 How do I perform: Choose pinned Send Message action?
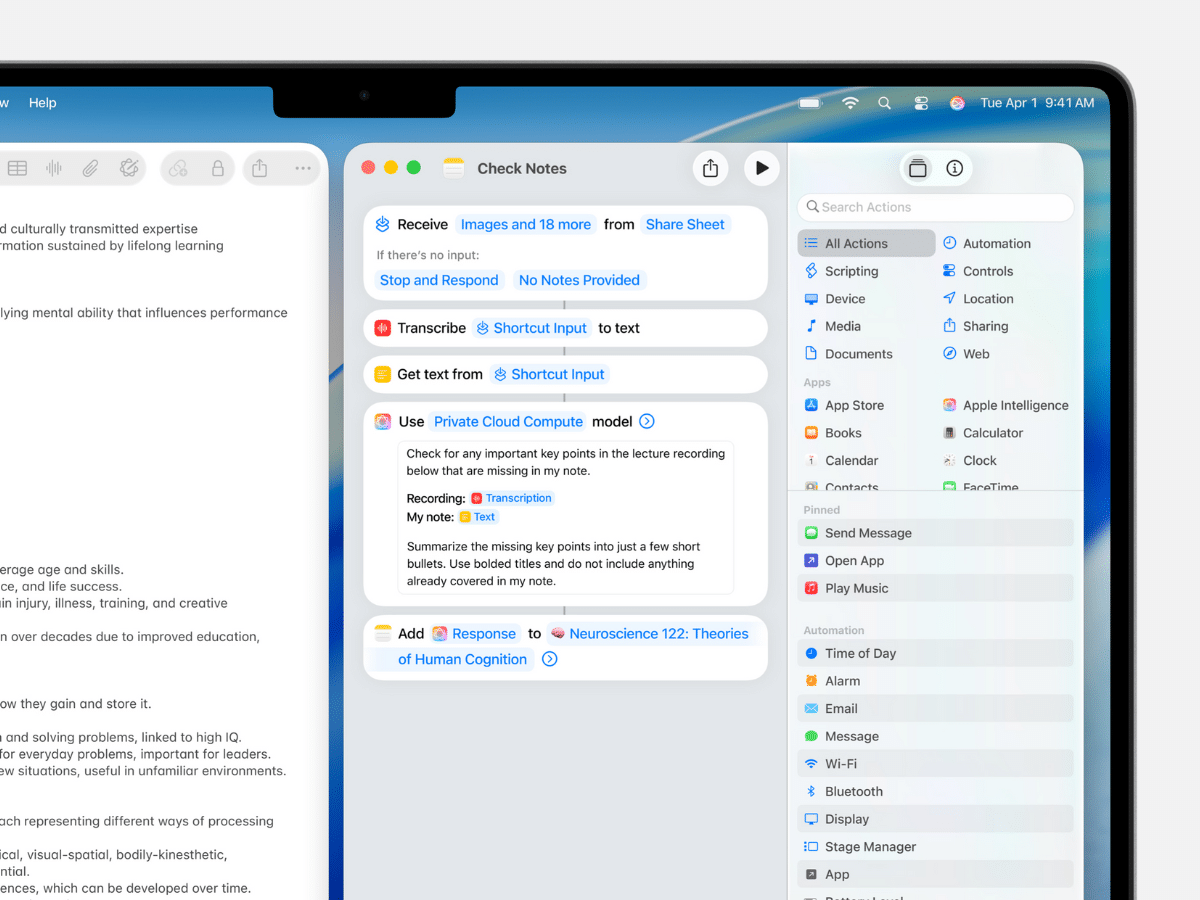[x=935, y=533]
